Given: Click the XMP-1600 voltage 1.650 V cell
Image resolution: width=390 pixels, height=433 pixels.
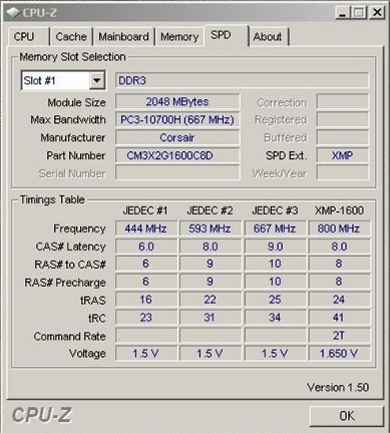Looking at the screenshot, I should 339,353.
